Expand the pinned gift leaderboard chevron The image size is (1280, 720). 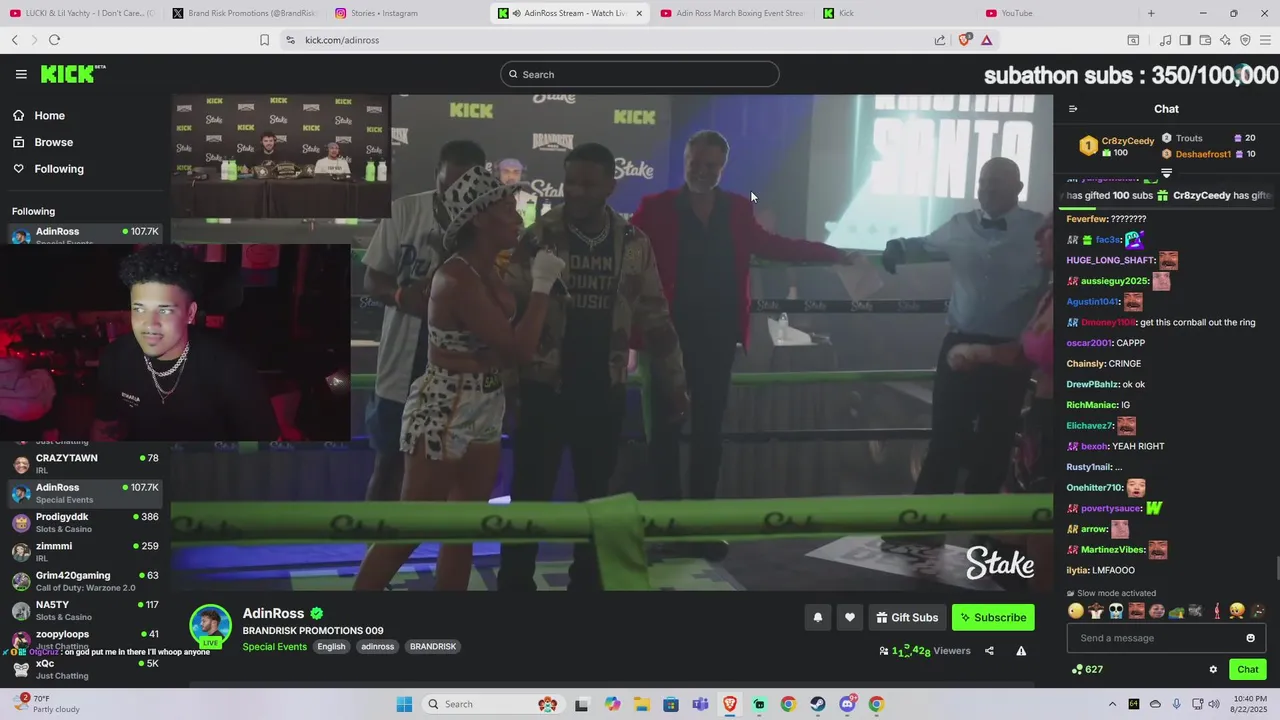tap(1166, 173)
